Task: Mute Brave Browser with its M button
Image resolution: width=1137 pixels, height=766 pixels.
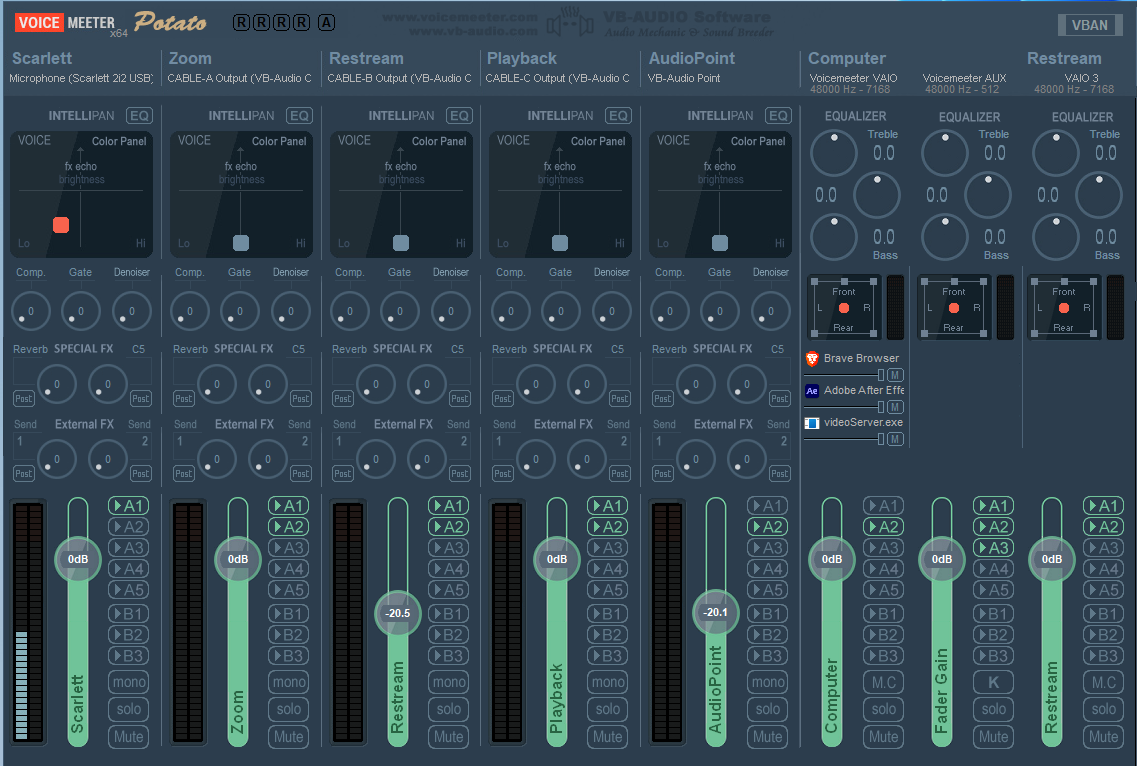Action: pyautogui.click(x=896, y=375)
